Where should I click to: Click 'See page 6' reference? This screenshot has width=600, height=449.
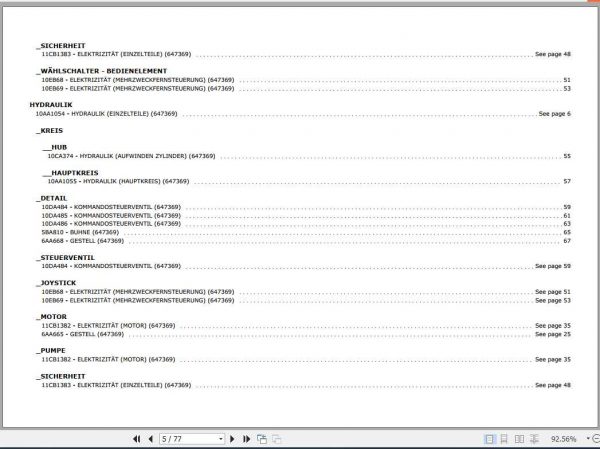point(554,114)
